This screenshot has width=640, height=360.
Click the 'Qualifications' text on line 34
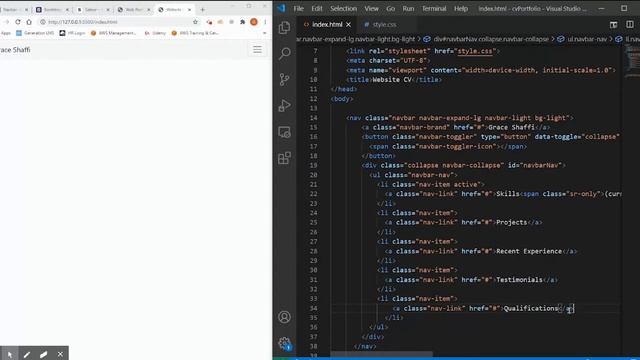(531, 309)
